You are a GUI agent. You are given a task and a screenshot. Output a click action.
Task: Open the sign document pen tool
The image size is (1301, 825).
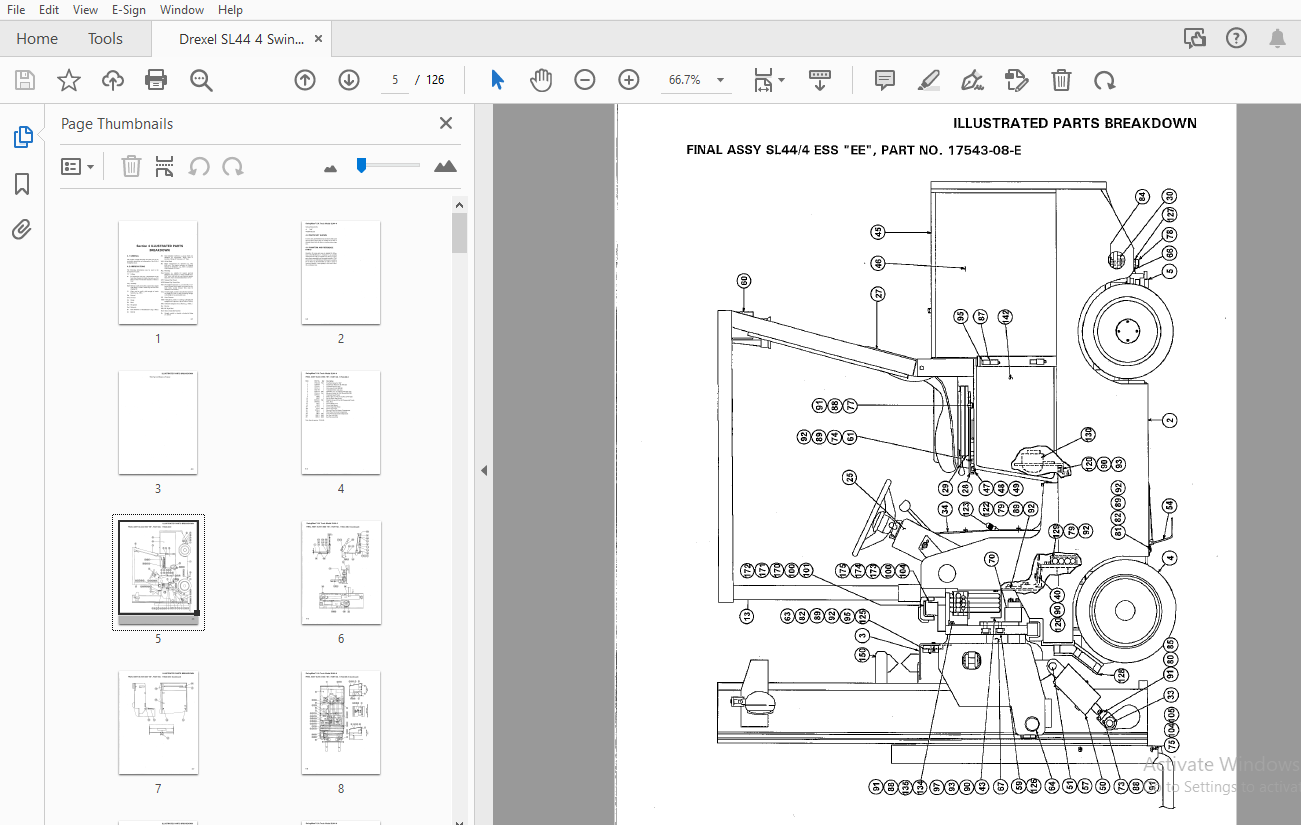[972, 80]
